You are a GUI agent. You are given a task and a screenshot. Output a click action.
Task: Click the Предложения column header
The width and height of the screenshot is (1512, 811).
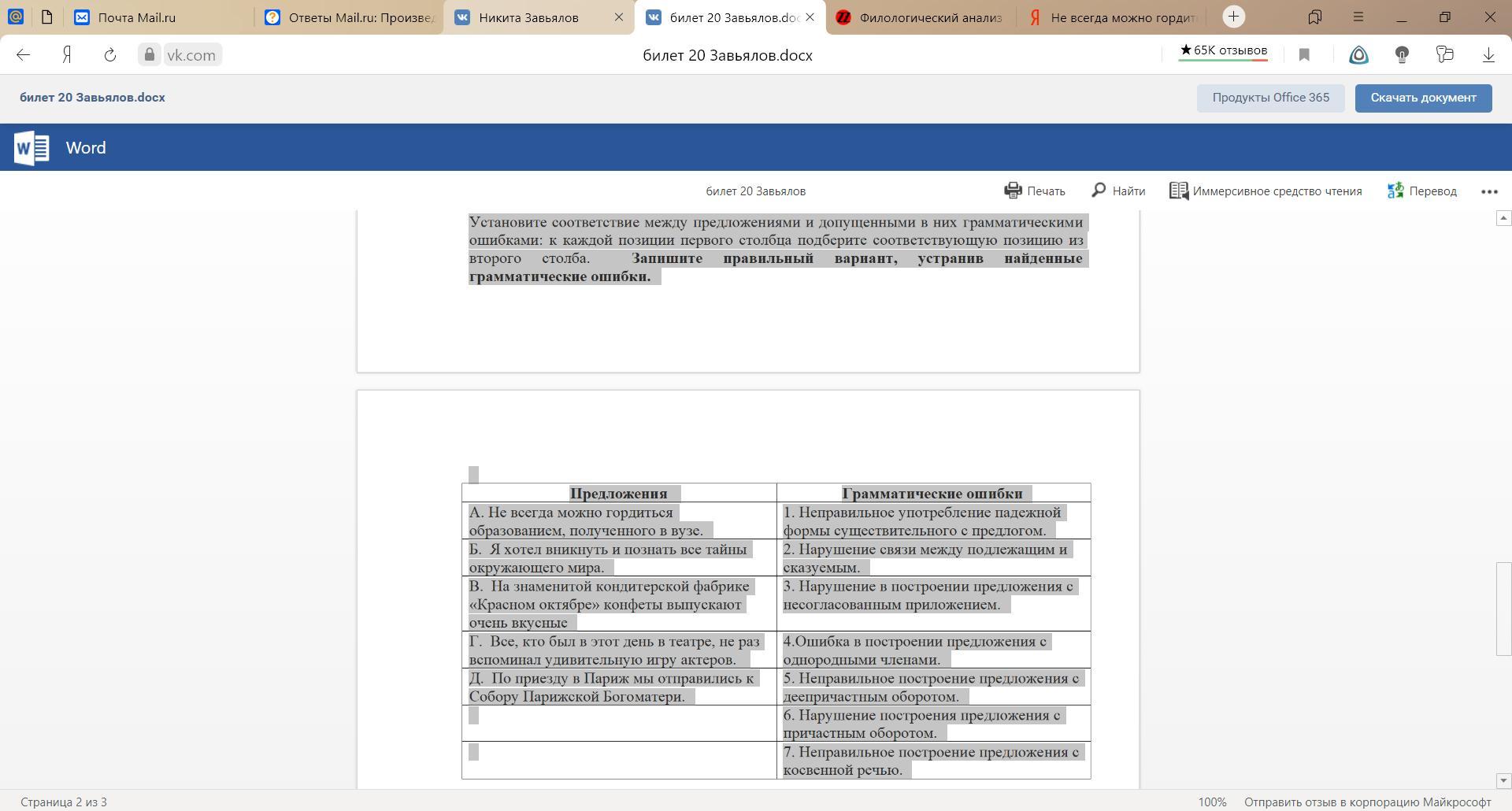coord(618,494)
